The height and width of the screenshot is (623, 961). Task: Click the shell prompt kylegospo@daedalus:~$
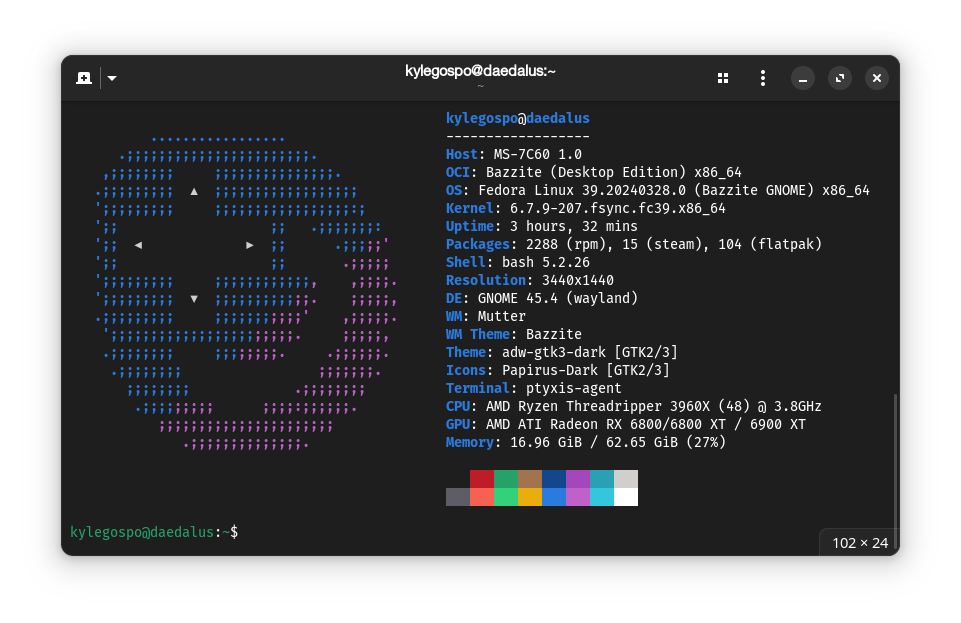[x=154, y=532]
